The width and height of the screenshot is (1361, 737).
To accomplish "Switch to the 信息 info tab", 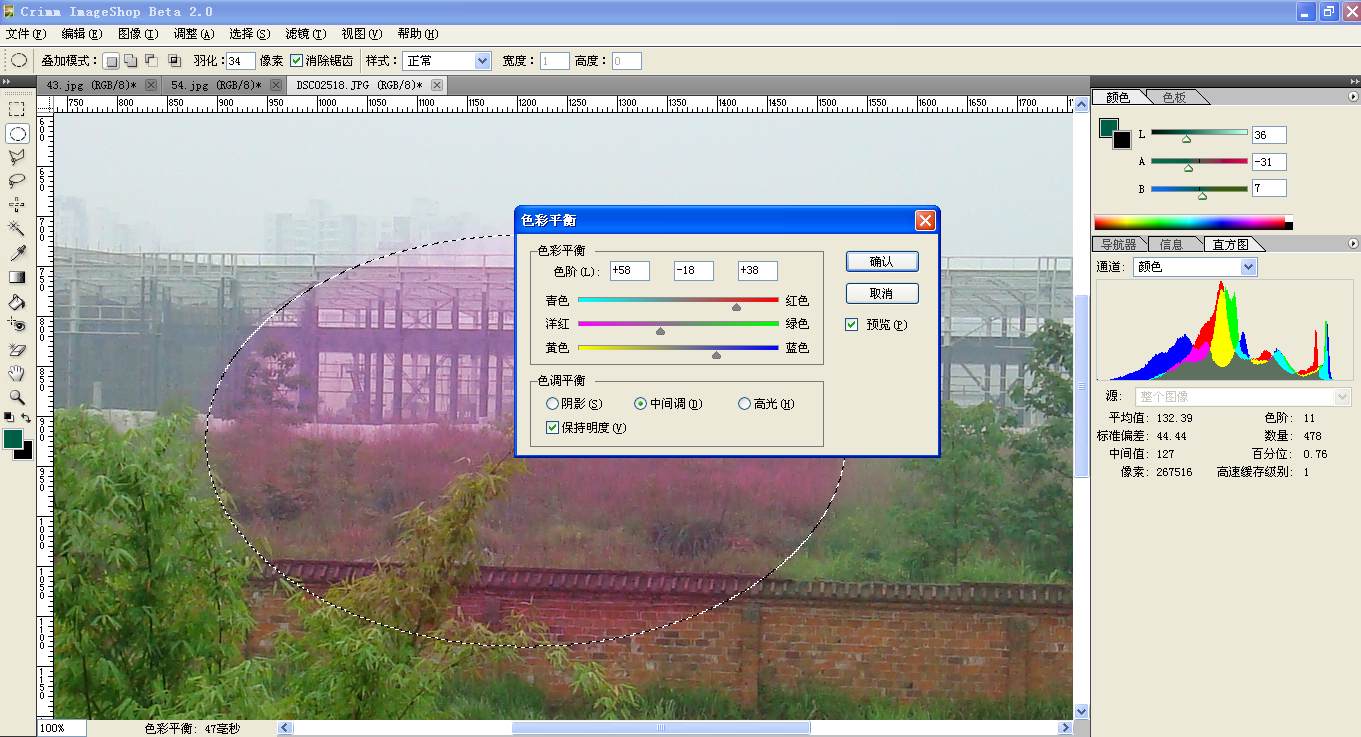I will [1171, 244].
